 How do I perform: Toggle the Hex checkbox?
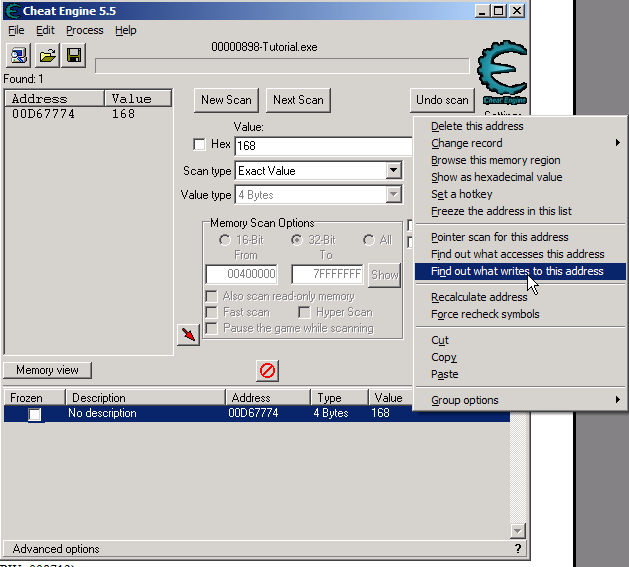click(x=199, y=144)
